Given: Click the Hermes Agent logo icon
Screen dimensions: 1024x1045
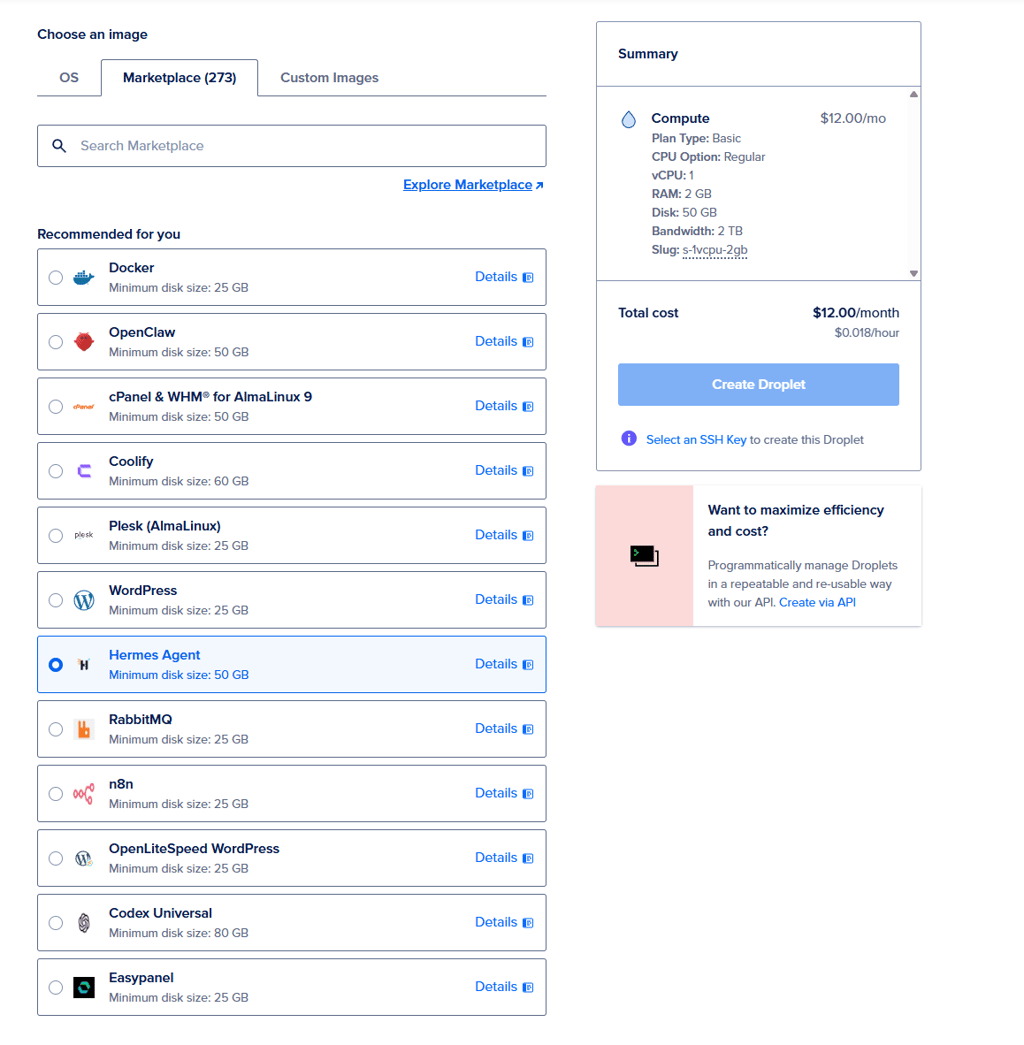Looking at the screenshot, I should (83, 664).
